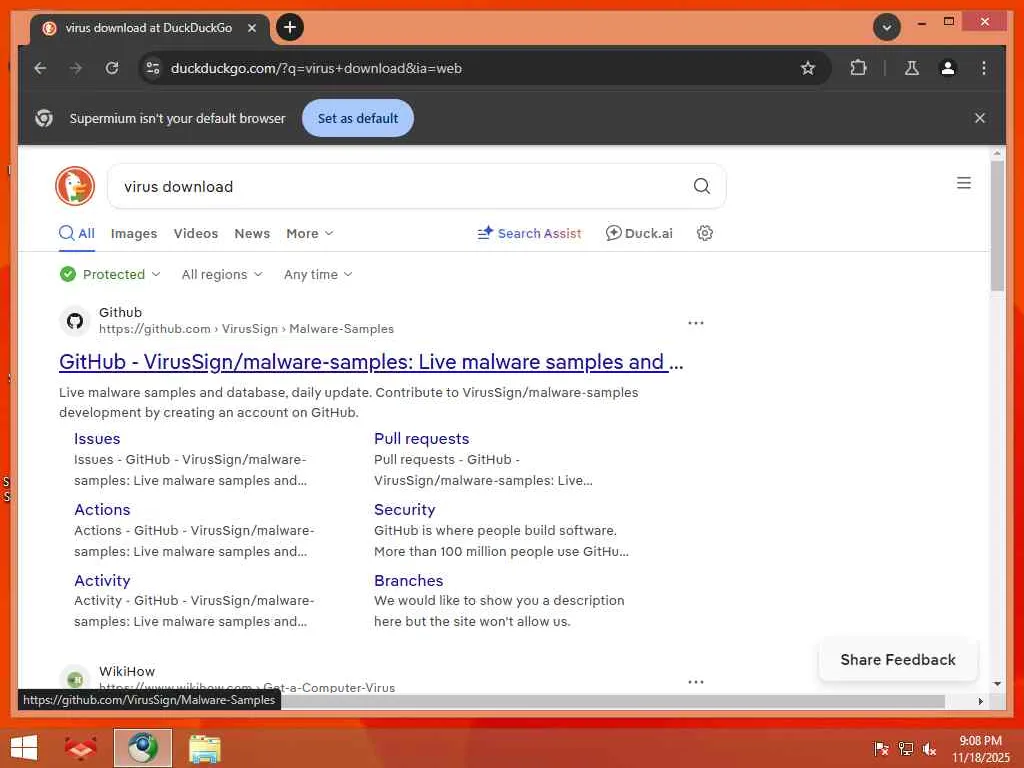The image size is (1024, 768).
Task: Click the horizontal scrollbar right arrow
Action: click(x=980, y=701)
